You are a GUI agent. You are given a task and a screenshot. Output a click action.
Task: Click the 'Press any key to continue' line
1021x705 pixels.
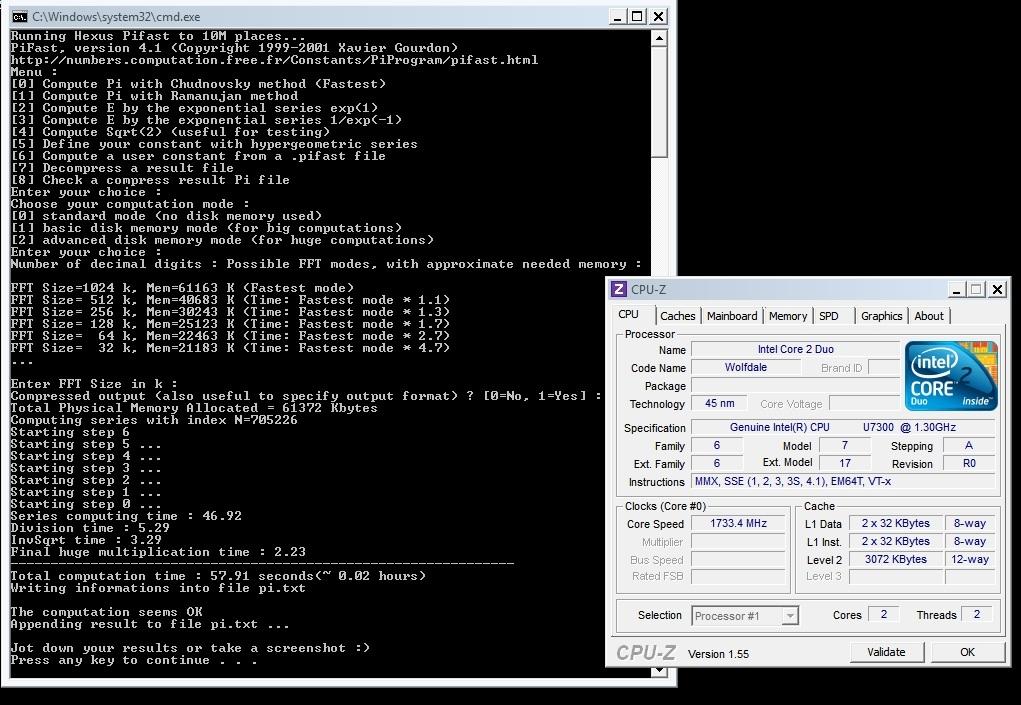click(133, 660)
